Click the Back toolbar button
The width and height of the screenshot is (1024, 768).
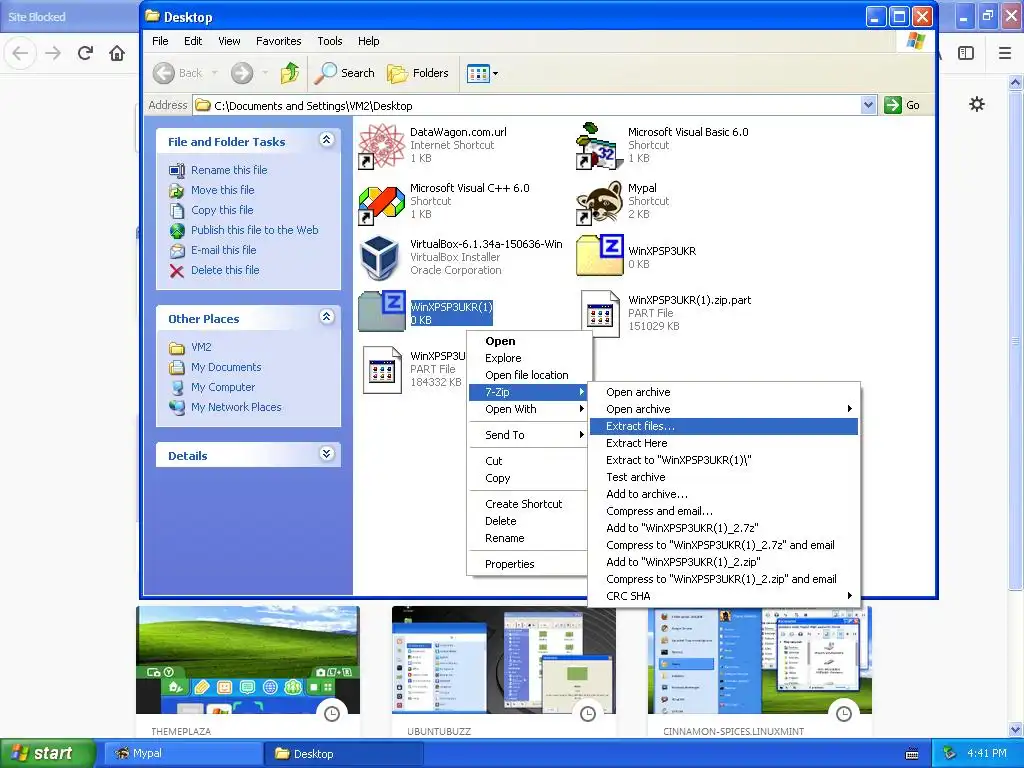(178, 73)
